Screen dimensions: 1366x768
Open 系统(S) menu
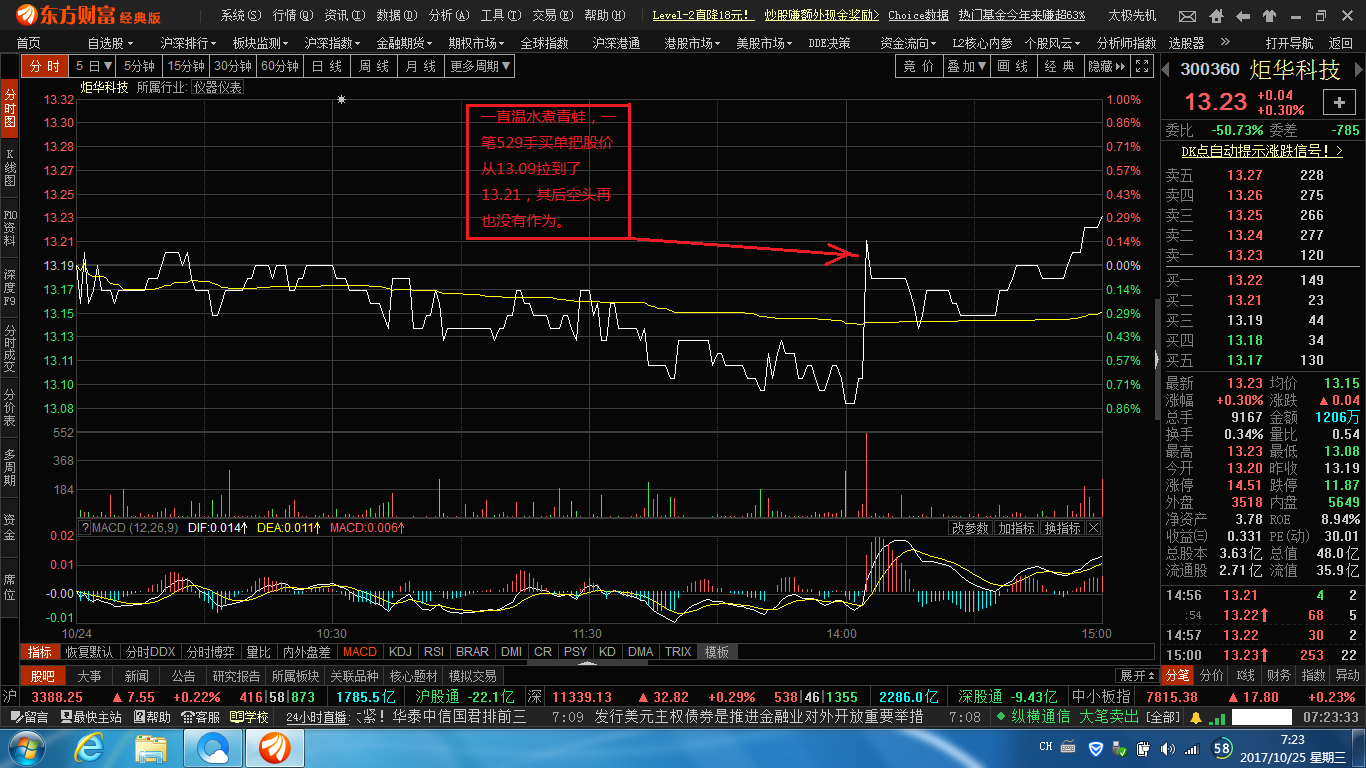coord(241,15)
